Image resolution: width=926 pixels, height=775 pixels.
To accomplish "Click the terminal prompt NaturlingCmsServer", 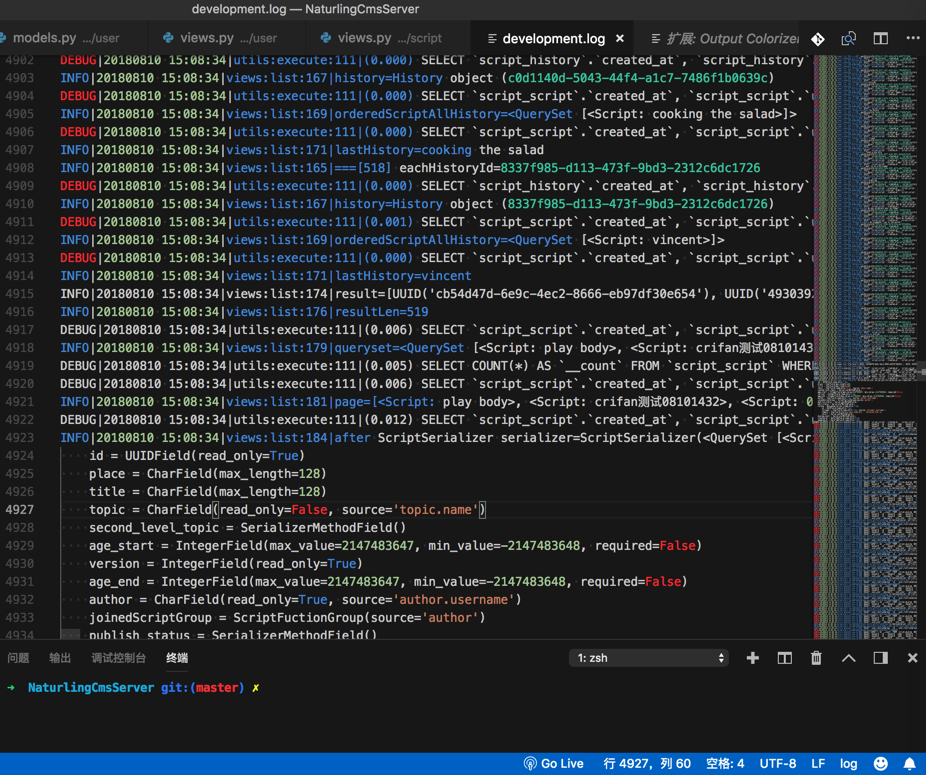I will pos(91,688).
